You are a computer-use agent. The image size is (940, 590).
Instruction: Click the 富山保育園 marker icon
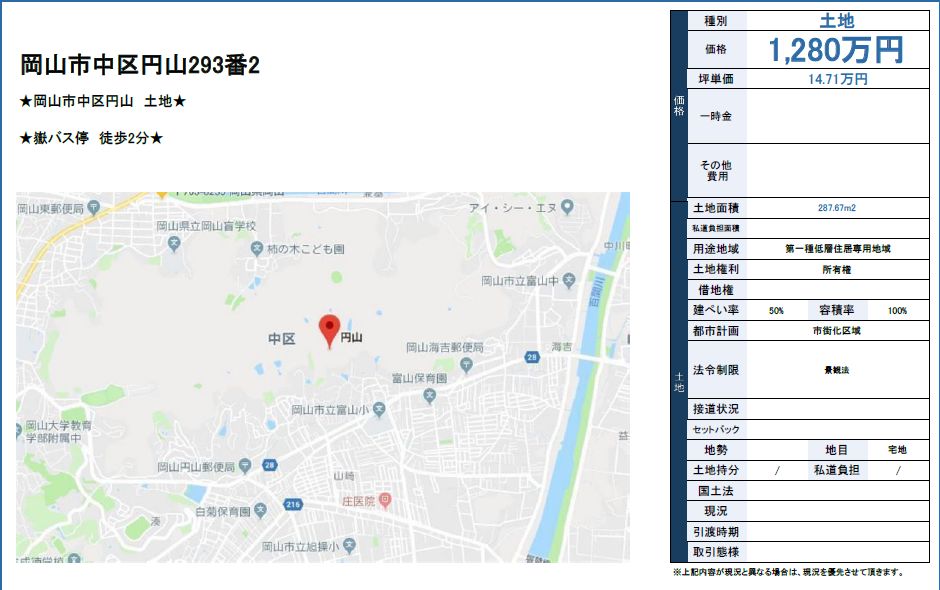[x=429, y=395]
